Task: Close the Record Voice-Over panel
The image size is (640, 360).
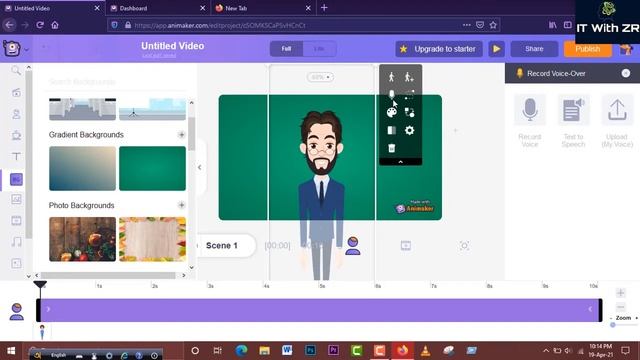Action: (x=626, y=73)
